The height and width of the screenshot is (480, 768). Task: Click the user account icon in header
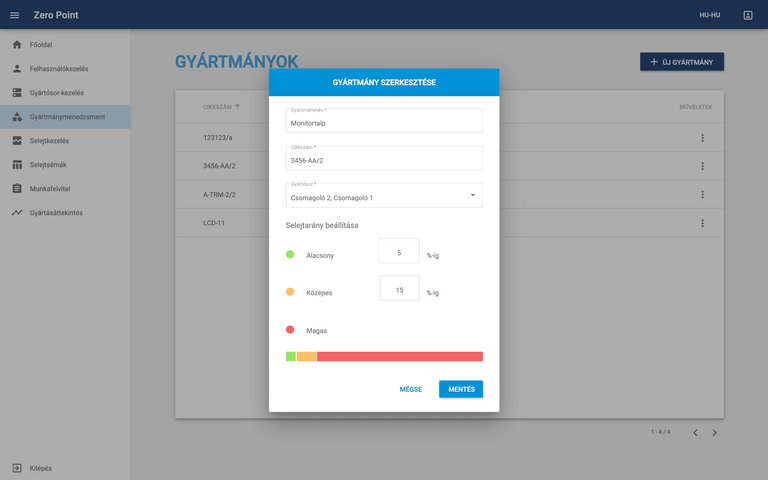[x=747, y=15]
